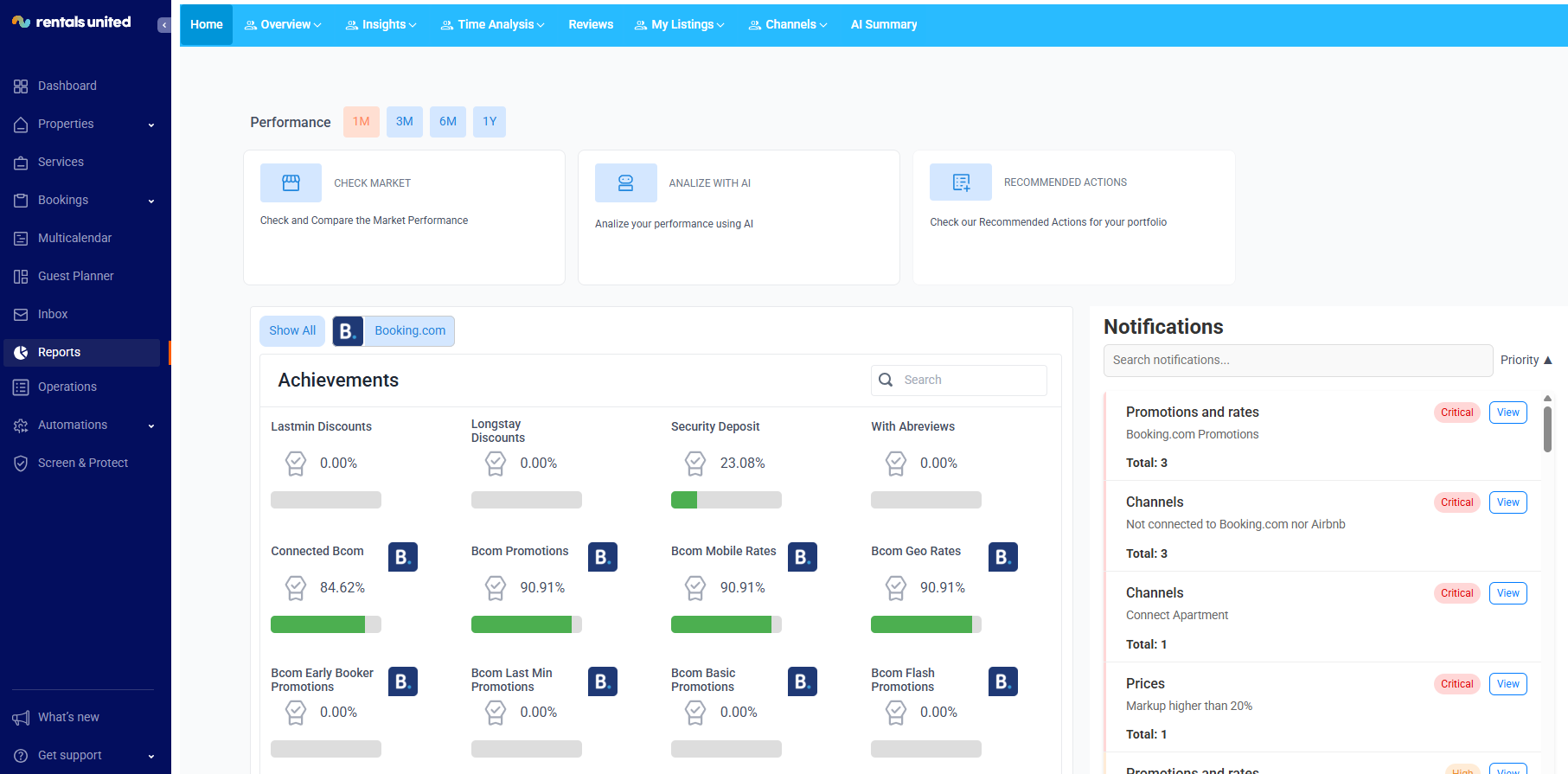
Task: Click the Check Market storefront icon
Action: point(291,182)
